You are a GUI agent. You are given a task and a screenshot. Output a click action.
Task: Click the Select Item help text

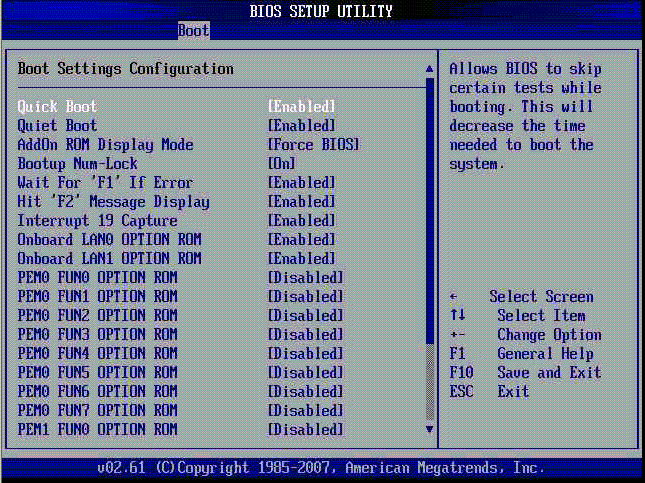click(x=541, y=316)
